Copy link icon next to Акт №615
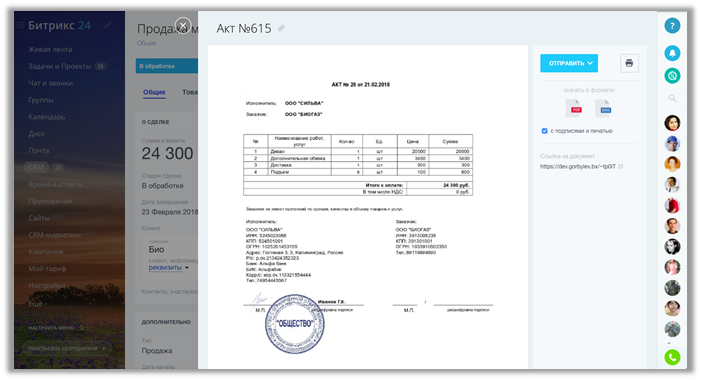The image size is (701, 380). tap(281, 28)
